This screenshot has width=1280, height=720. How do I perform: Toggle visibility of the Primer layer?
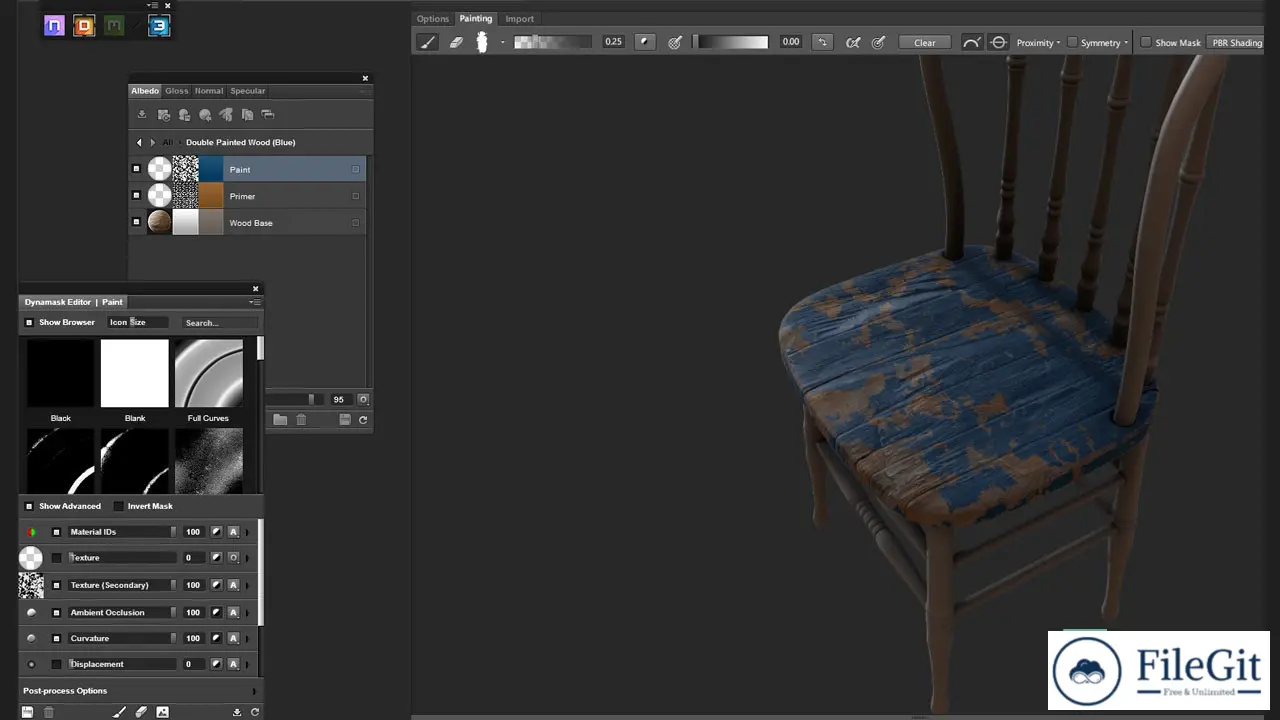(x=136, y=196)
